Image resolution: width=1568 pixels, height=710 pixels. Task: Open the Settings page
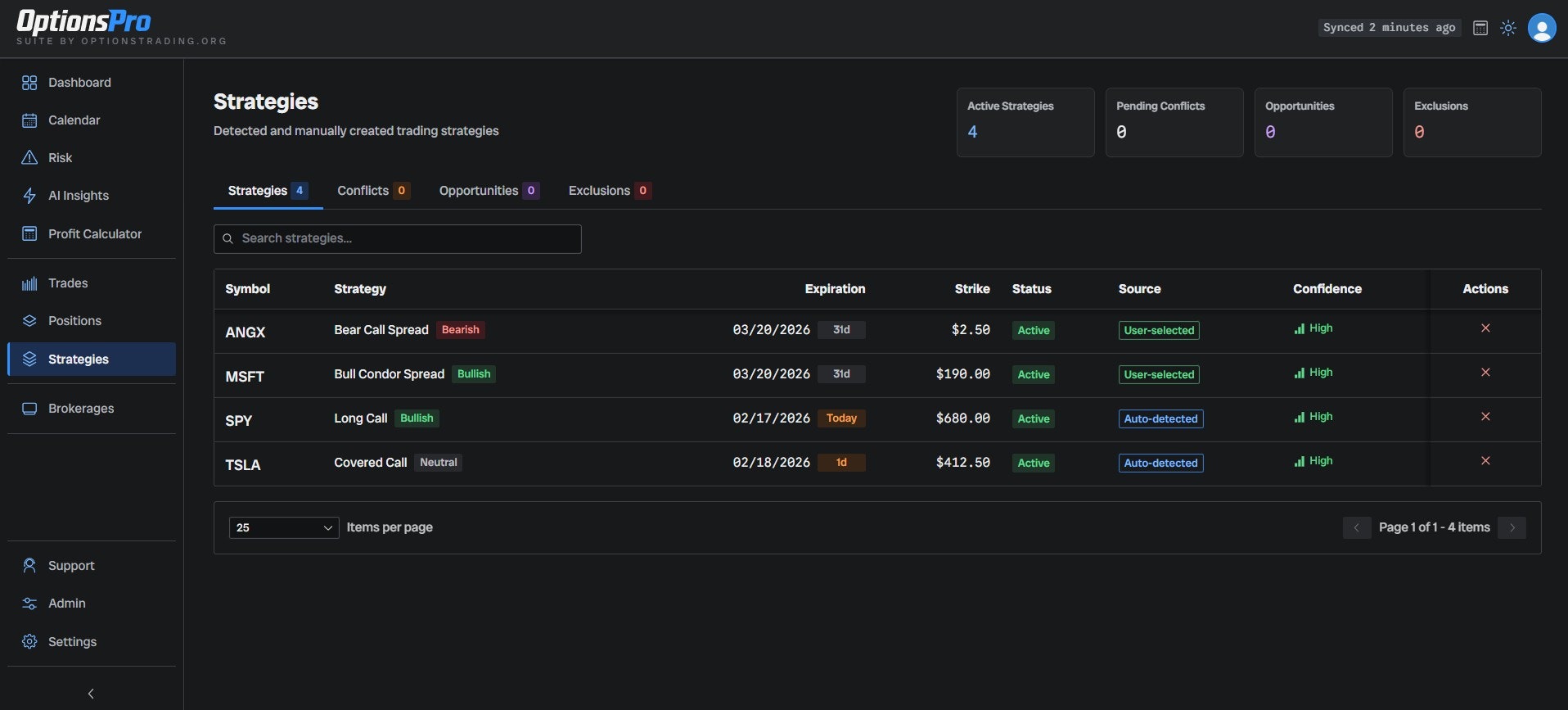tap(92, 642)
